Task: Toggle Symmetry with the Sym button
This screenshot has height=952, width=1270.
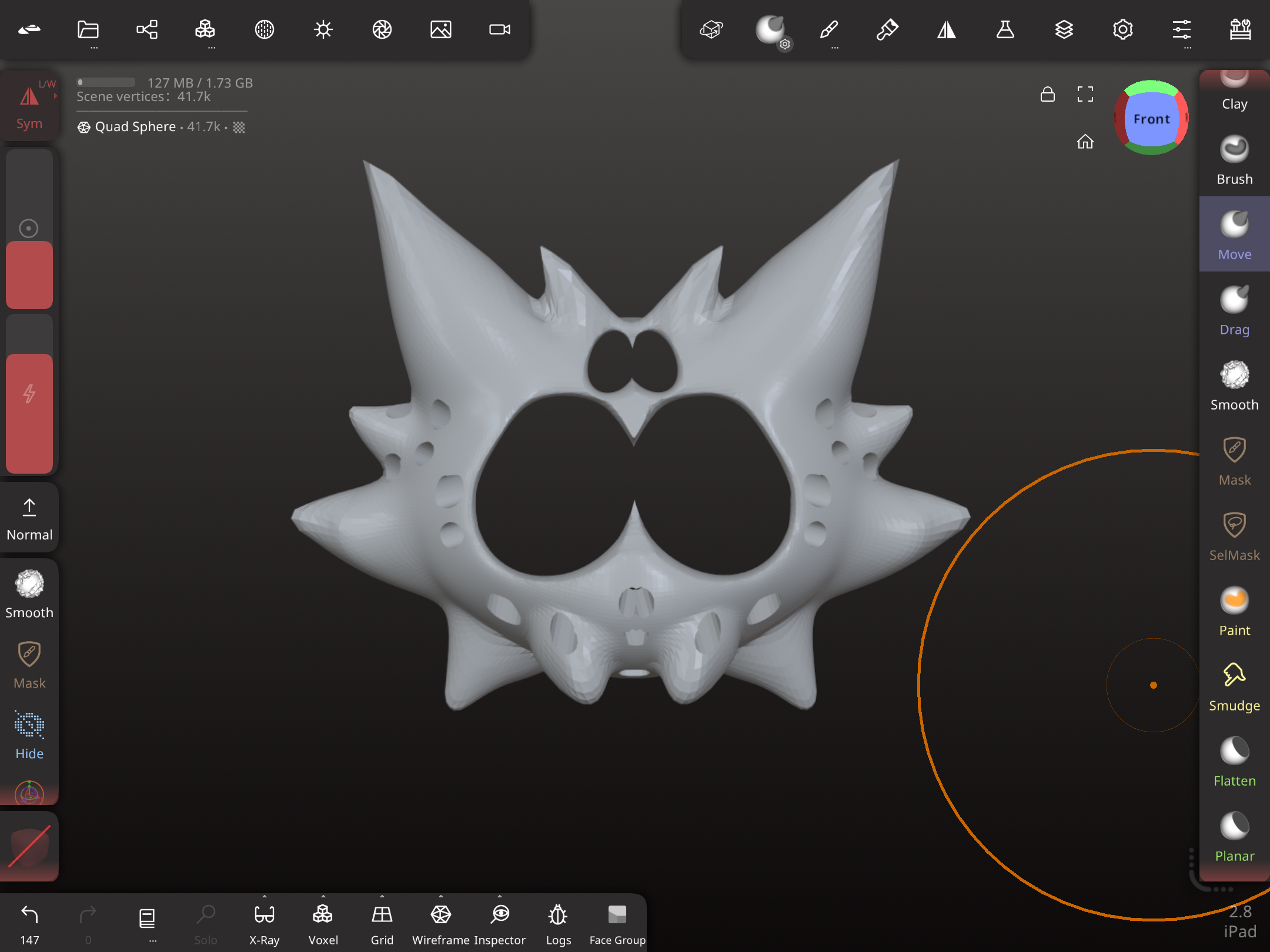Action: 29,106
